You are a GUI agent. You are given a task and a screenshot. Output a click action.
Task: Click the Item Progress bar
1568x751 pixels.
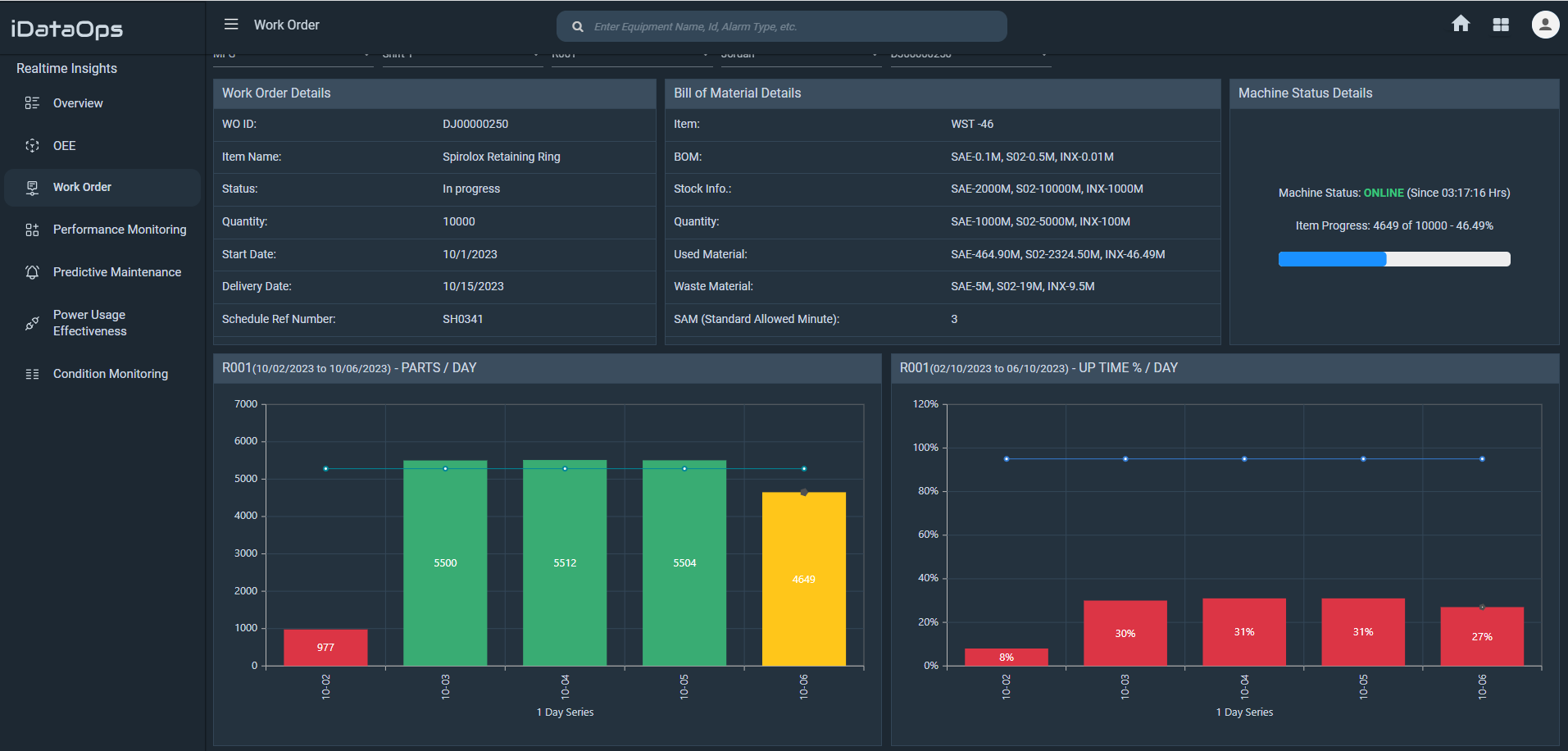click(x=1393, y=258)
